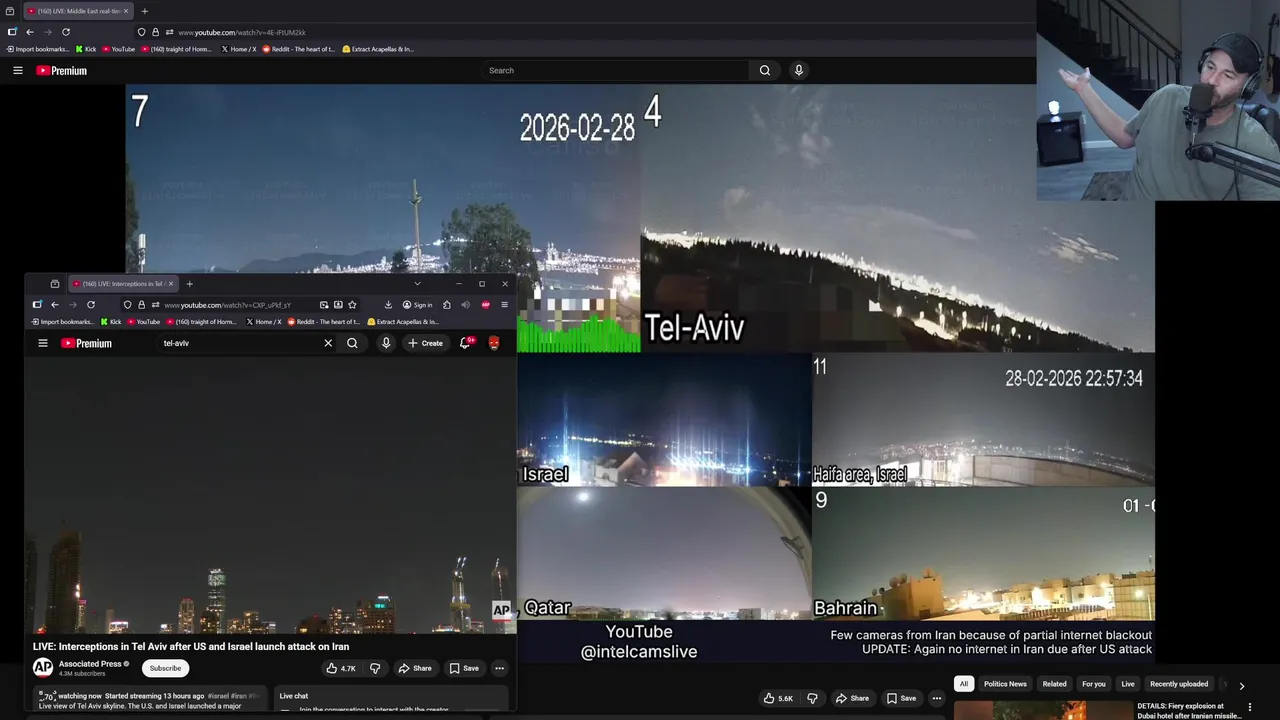Start voice search in front YouTube window
This screenshot has width=1280, height=720.
(386, 343)
